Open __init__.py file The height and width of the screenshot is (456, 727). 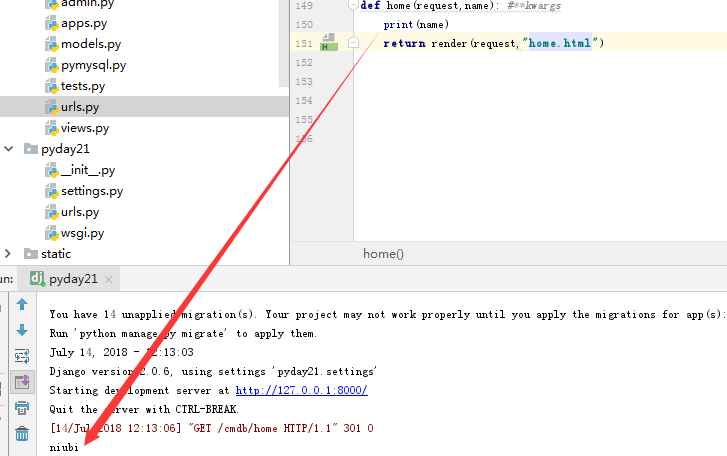tap(88, 170)
